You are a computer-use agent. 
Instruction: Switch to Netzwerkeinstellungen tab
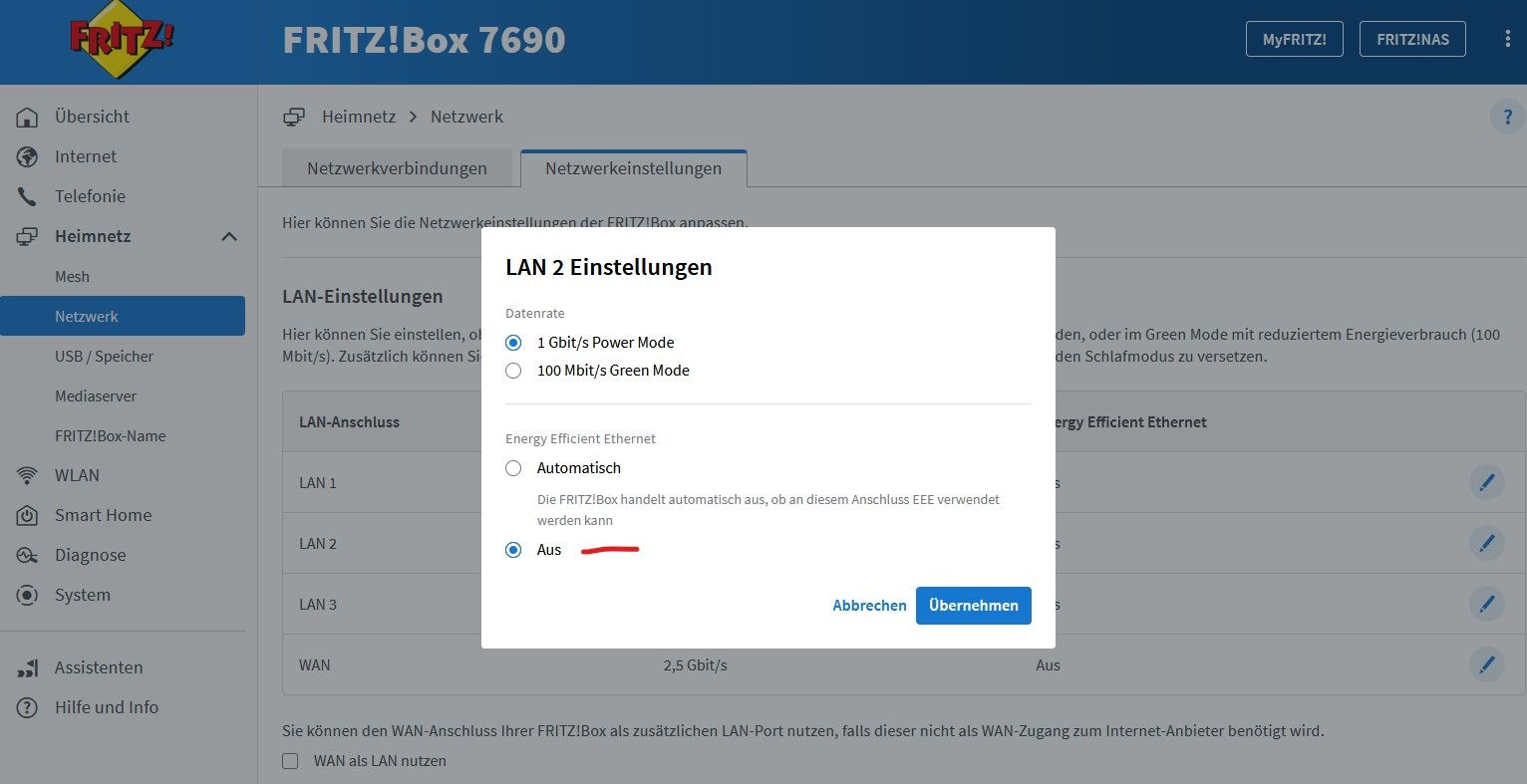coord(633,168)
